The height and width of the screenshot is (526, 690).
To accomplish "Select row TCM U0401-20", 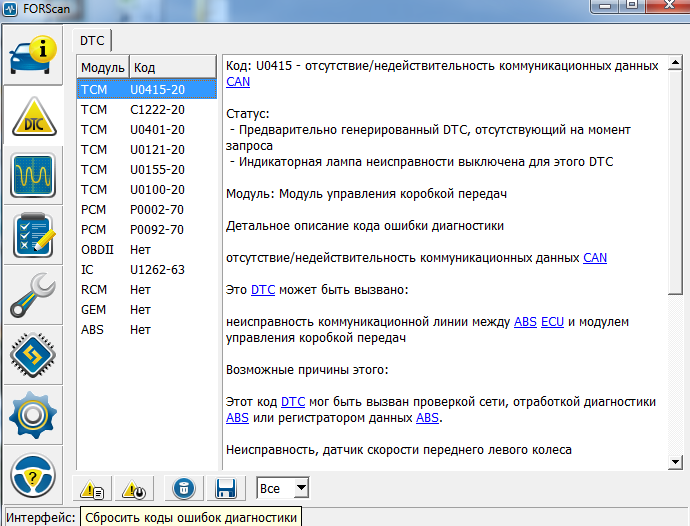I will click(147, 130).
